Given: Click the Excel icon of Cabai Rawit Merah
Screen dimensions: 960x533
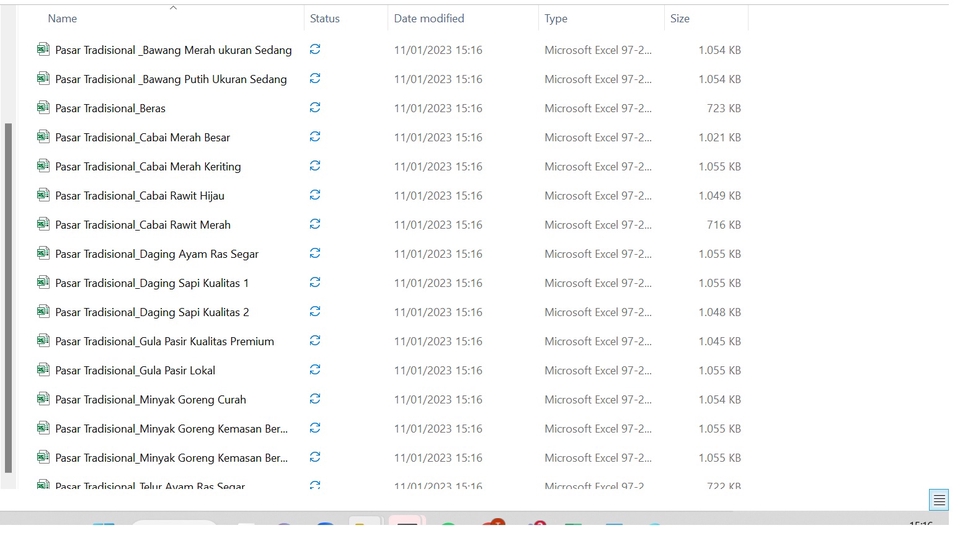Looking at the screenshot, I should [43, 224].
